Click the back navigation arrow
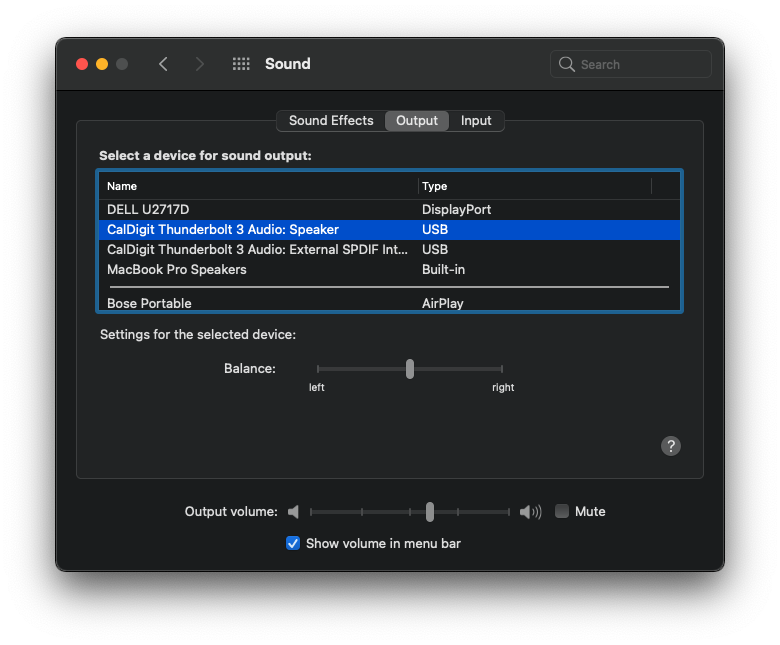The image size is (780, 645). pos(163,64)
